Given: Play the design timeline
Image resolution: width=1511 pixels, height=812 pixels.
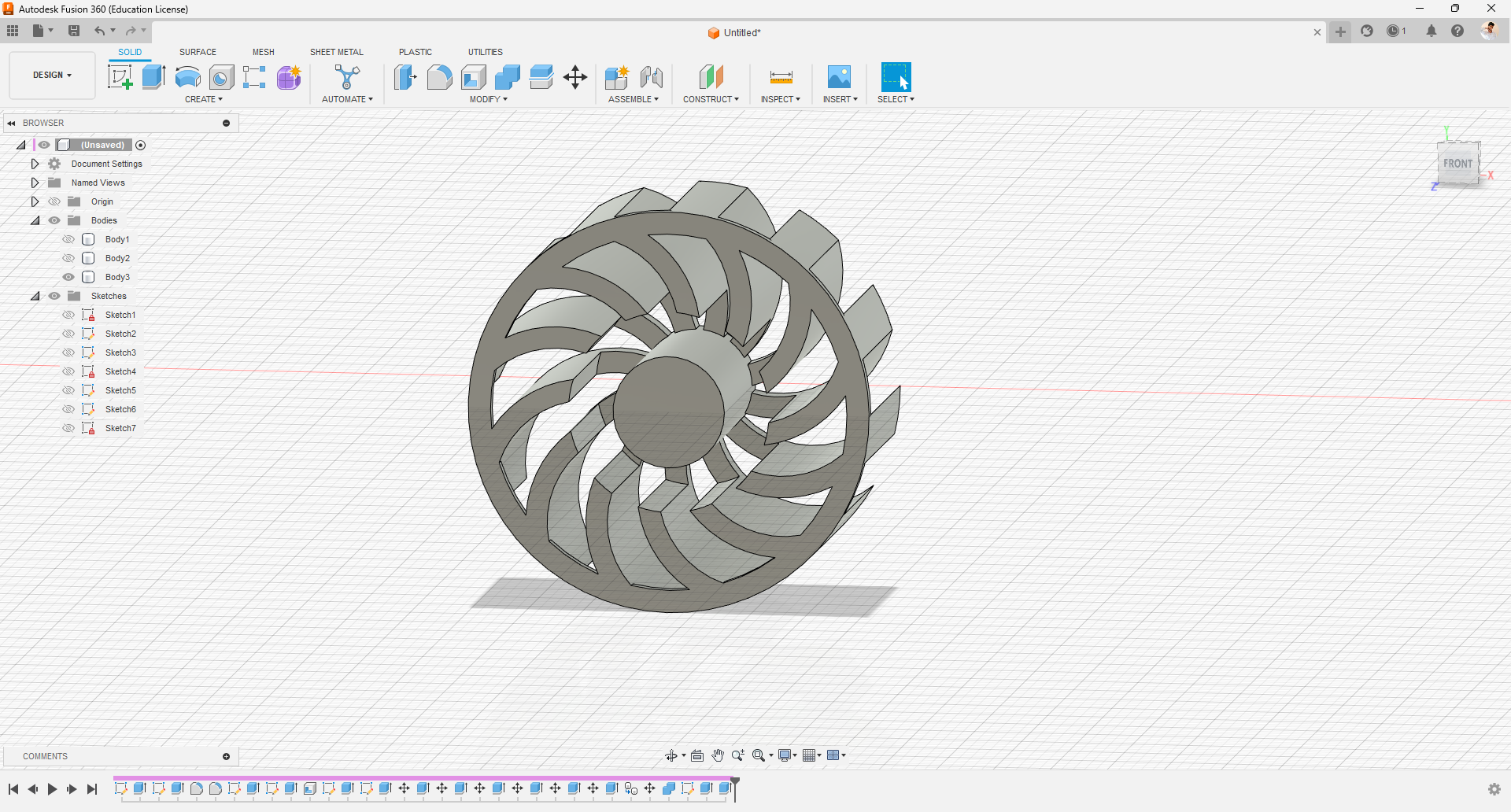Looking at the screenshot, I should click(52, 789).
